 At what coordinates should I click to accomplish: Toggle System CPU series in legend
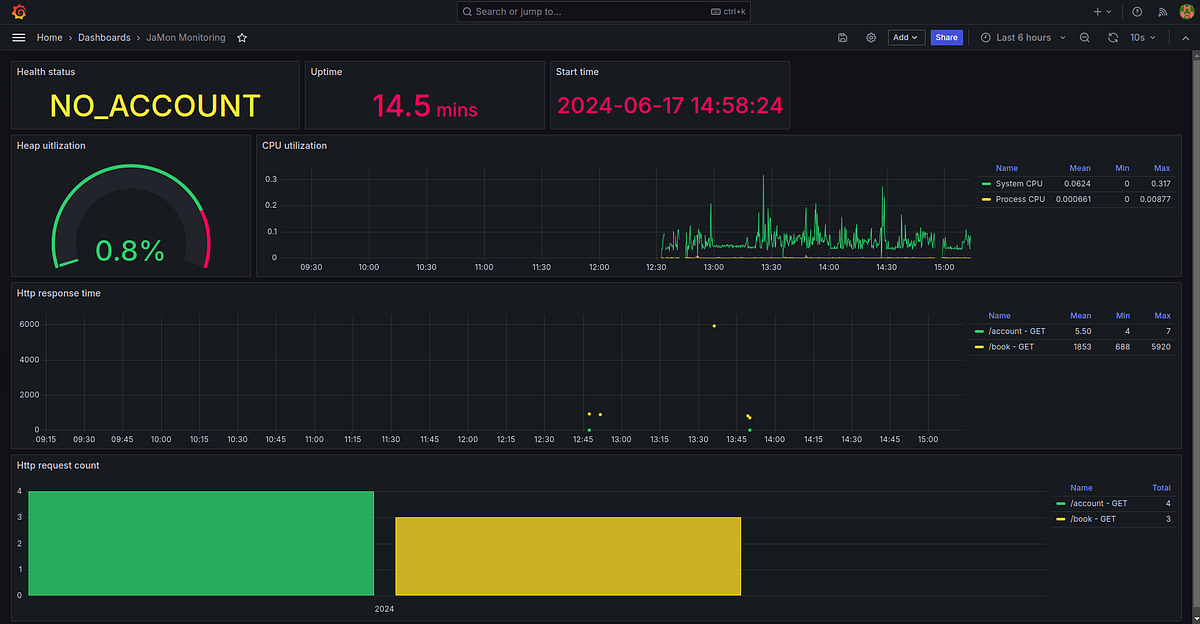click(1019, 184)
